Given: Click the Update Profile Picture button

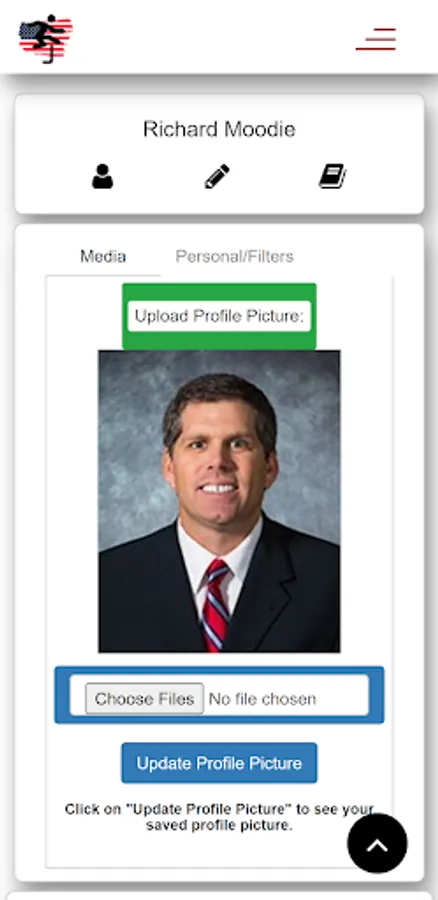Looking at the screenshot, I should click(x=219, y=763).
